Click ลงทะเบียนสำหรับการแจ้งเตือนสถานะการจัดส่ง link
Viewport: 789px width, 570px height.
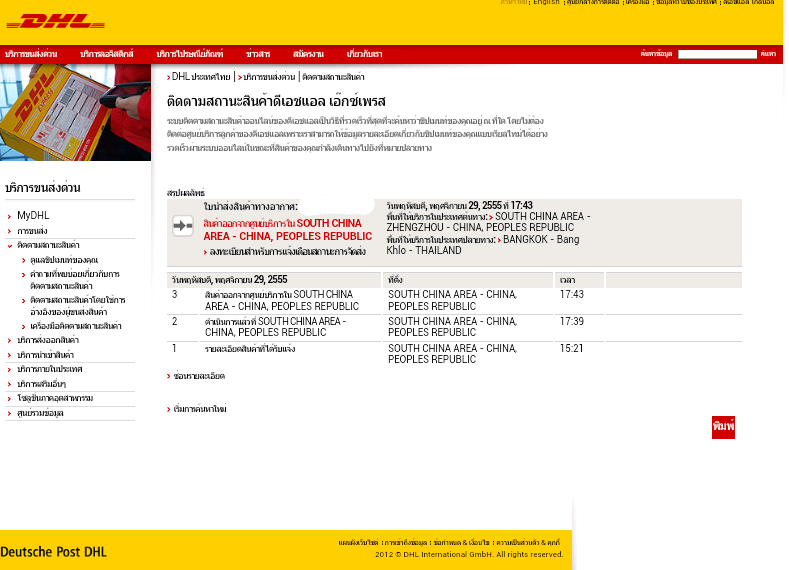point(287,252)
